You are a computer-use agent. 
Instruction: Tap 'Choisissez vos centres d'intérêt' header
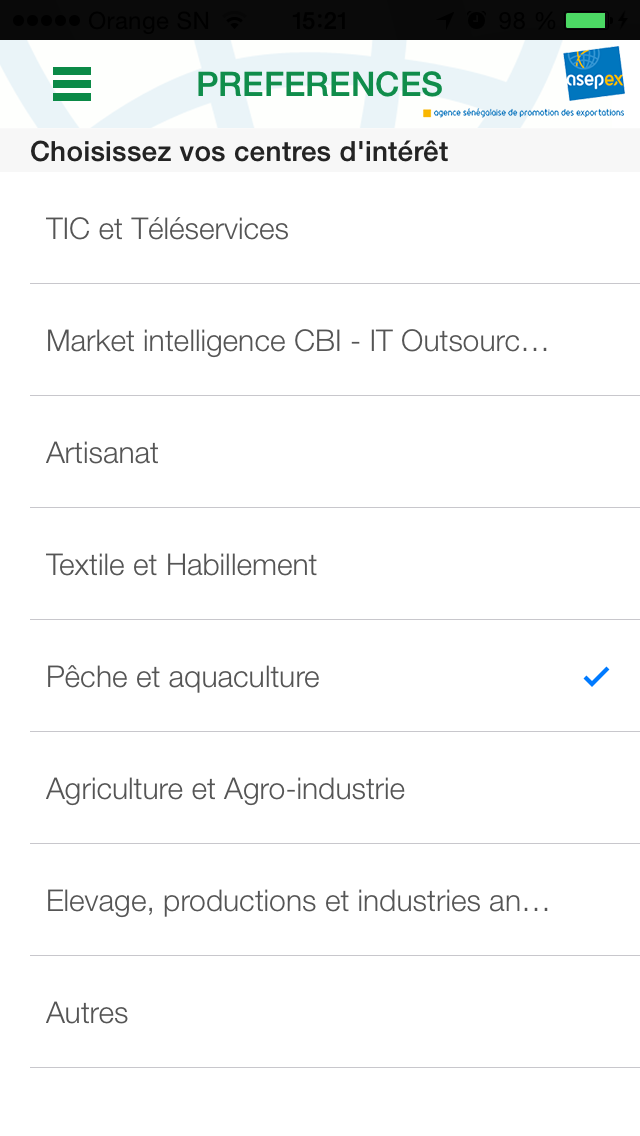[239, 151]
